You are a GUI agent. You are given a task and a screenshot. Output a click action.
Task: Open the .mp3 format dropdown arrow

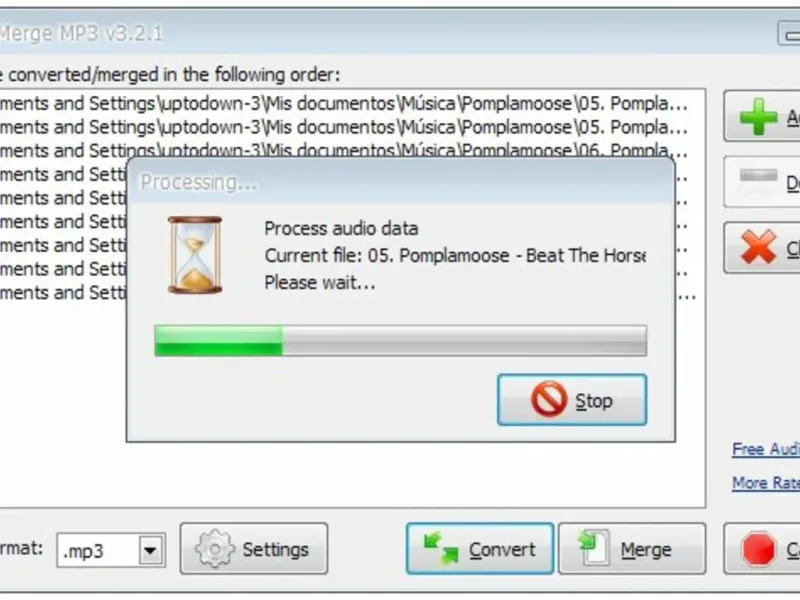[151, 550]
